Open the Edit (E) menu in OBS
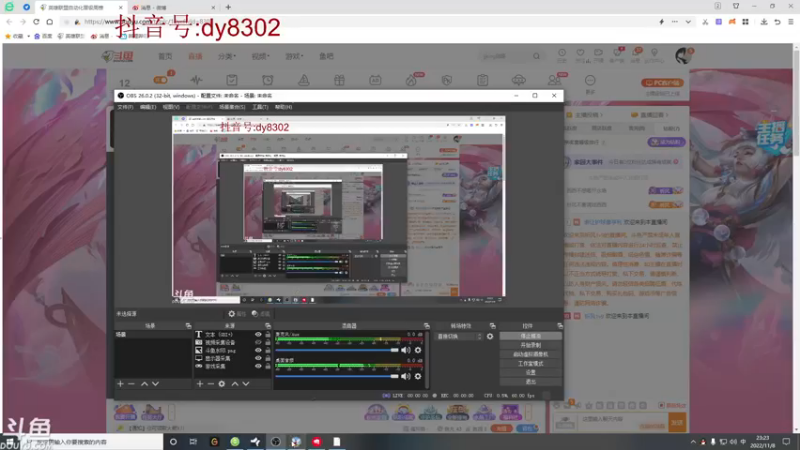800x450 pixels. (x=148, y=107)
